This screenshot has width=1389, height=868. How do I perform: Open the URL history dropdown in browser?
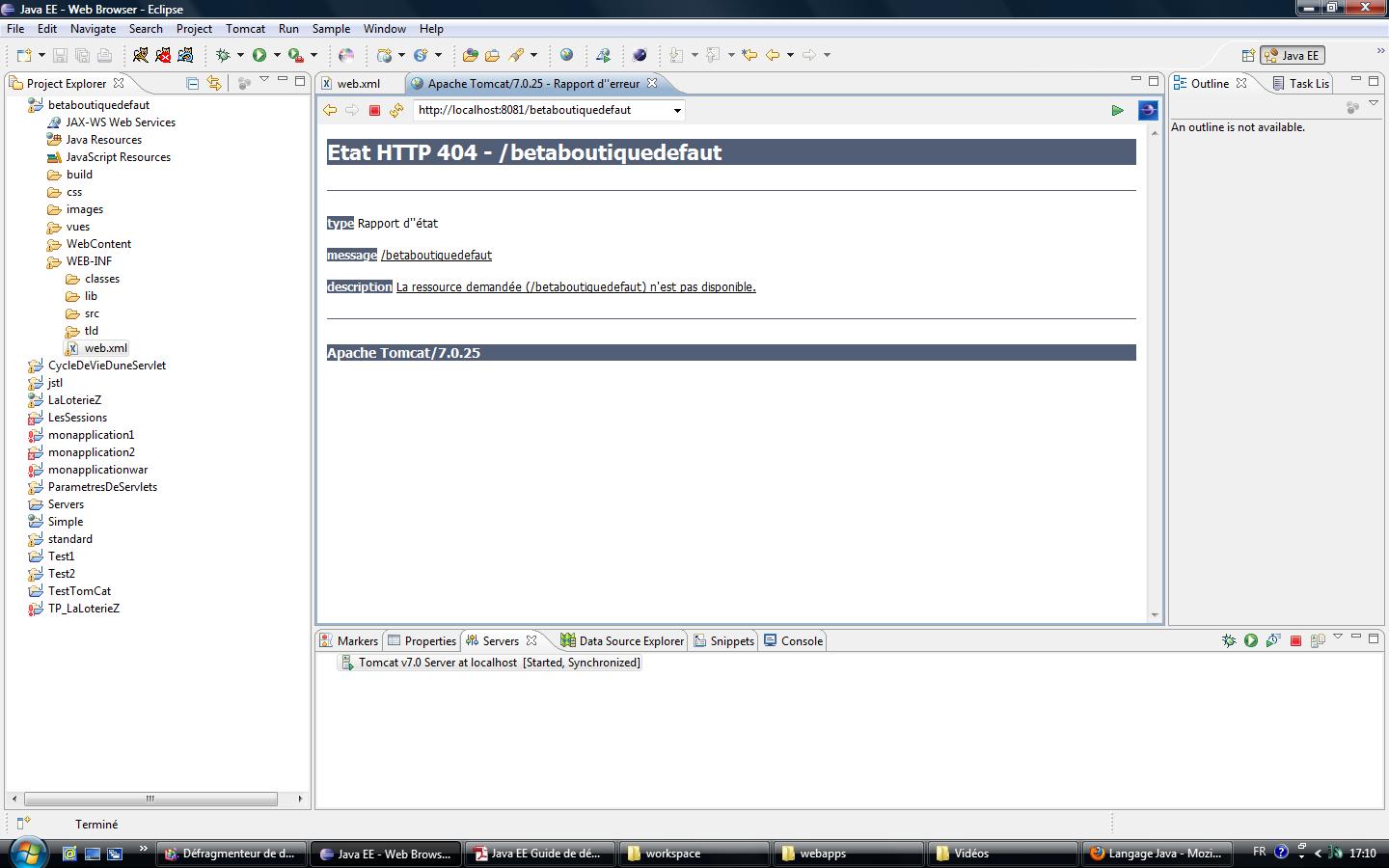pos(677,110)
